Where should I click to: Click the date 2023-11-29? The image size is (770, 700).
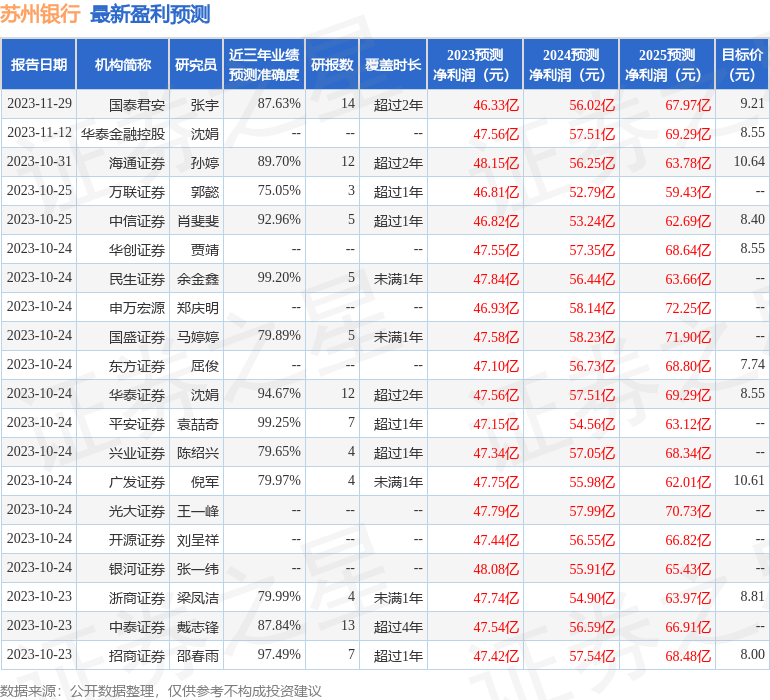pos(39,103)
